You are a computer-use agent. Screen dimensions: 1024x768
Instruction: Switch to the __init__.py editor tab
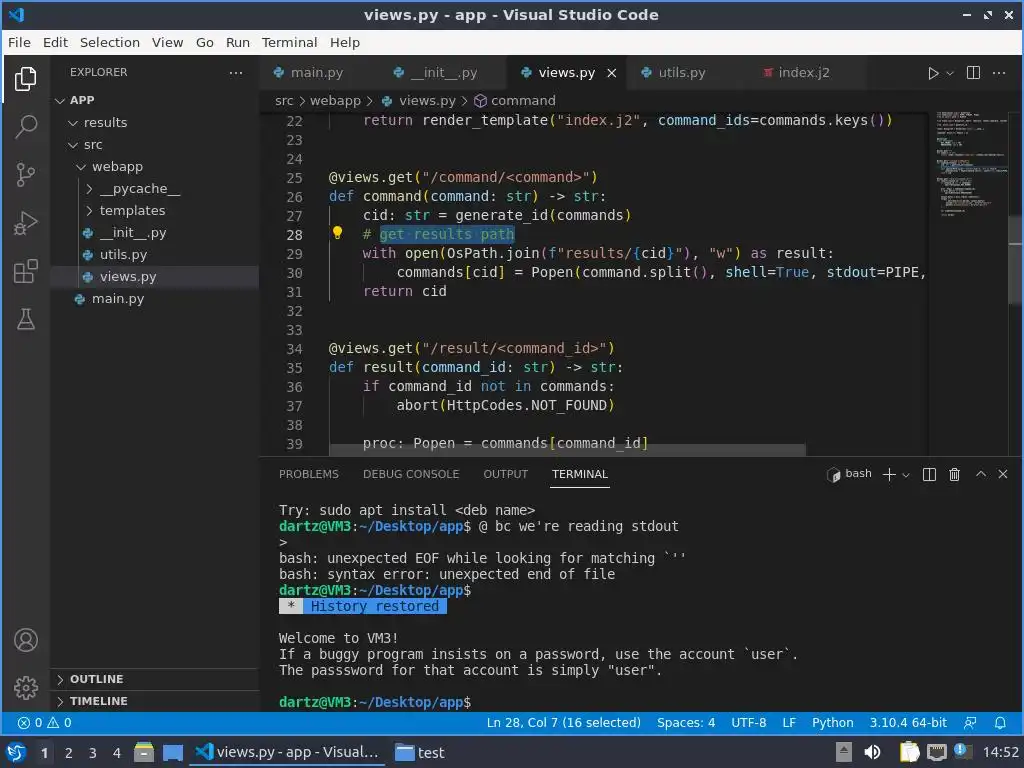click(444, 72)
